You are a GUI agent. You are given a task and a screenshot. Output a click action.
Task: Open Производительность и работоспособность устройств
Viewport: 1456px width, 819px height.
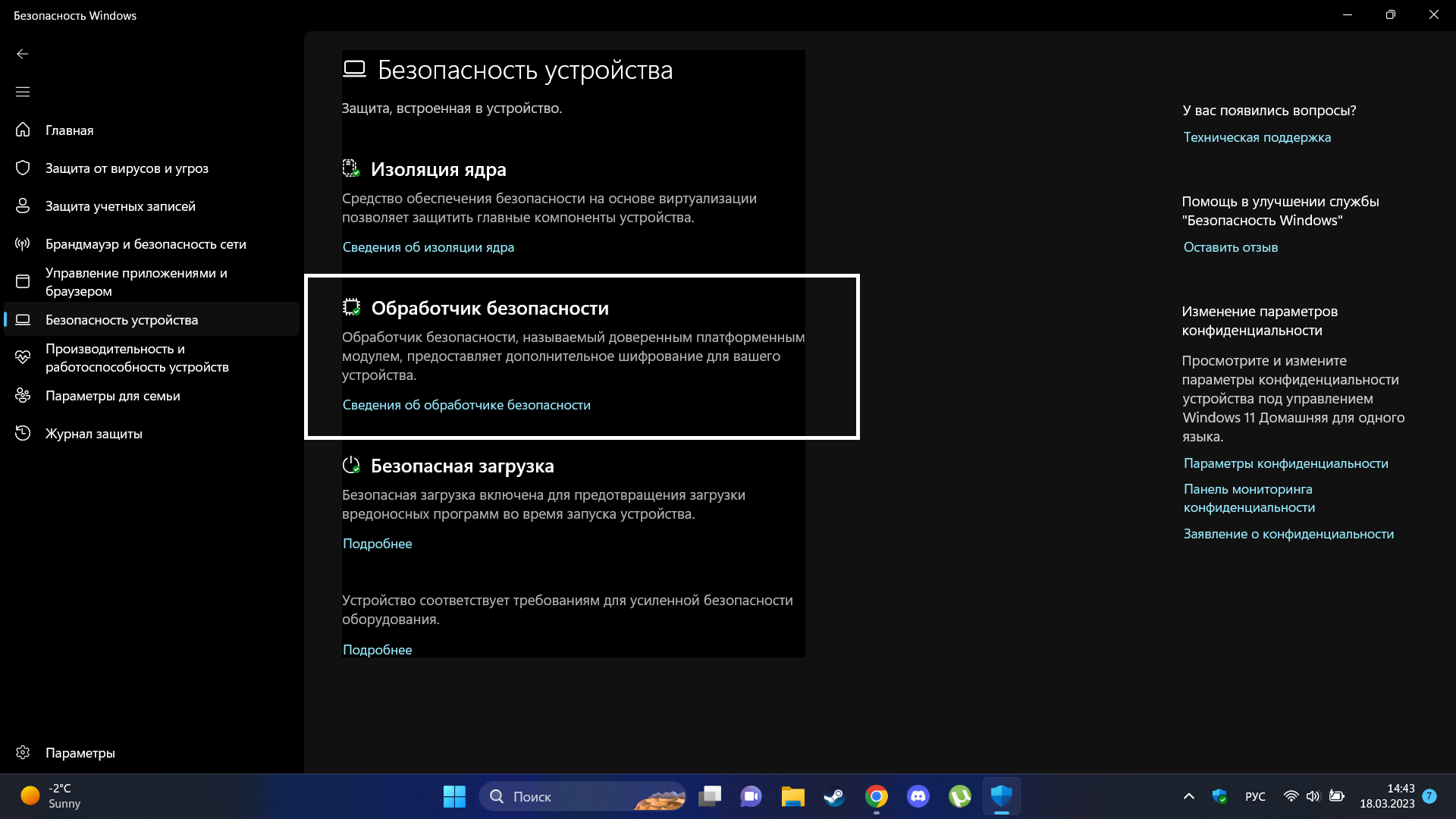[x=152, y=357]
